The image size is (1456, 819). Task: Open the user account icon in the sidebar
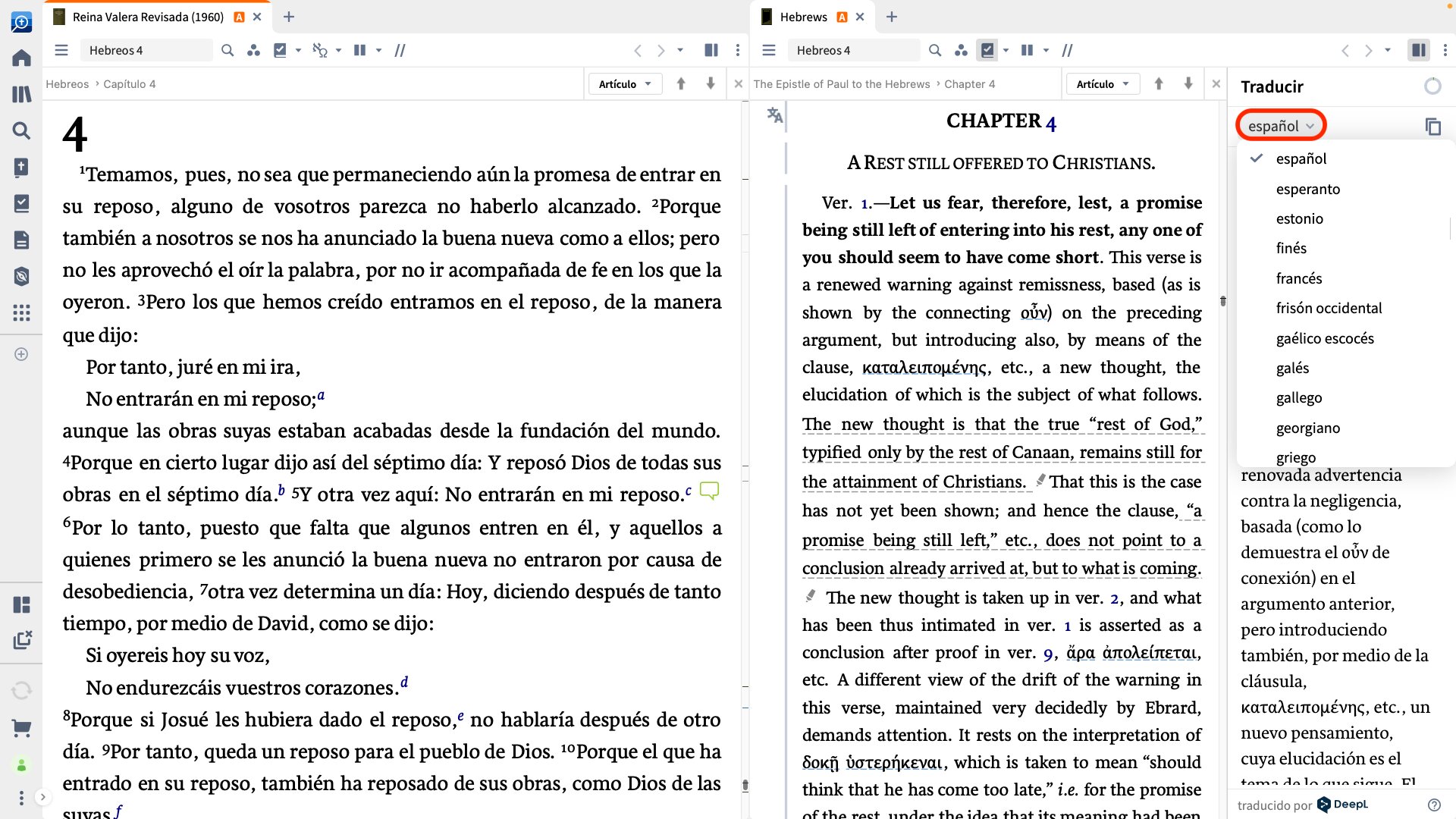click(x=21, y=765)
